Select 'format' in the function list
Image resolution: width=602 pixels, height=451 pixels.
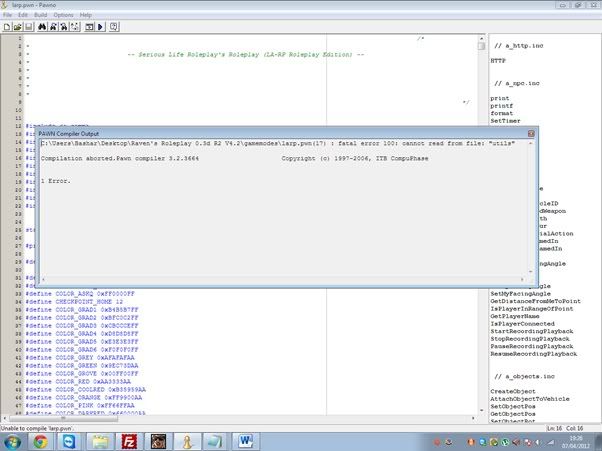[502, 113]
